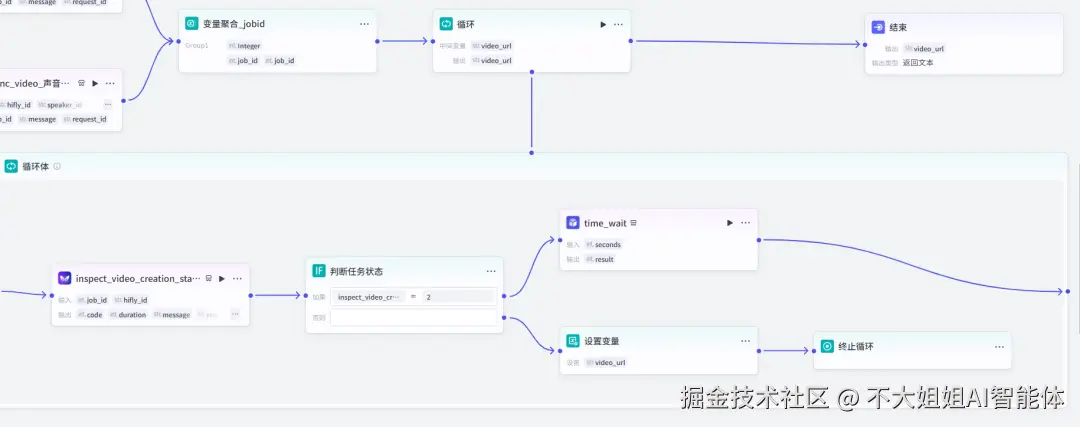Open the more options menu on 循环 node
This screenshot has height=427, width=1080.
(x=619, y=24)
